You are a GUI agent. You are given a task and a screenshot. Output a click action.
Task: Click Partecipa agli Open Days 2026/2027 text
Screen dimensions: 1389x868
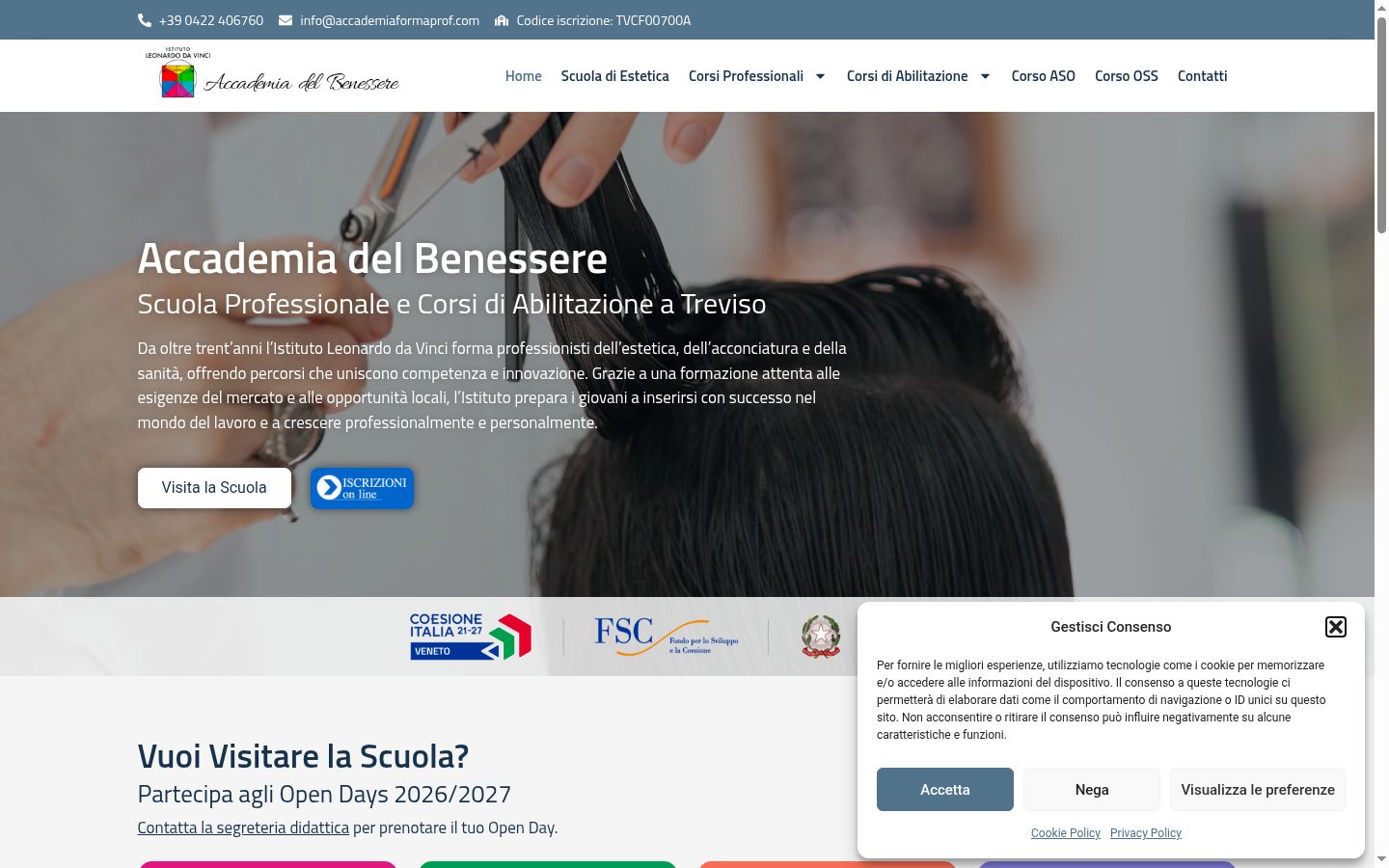point(324,794)
